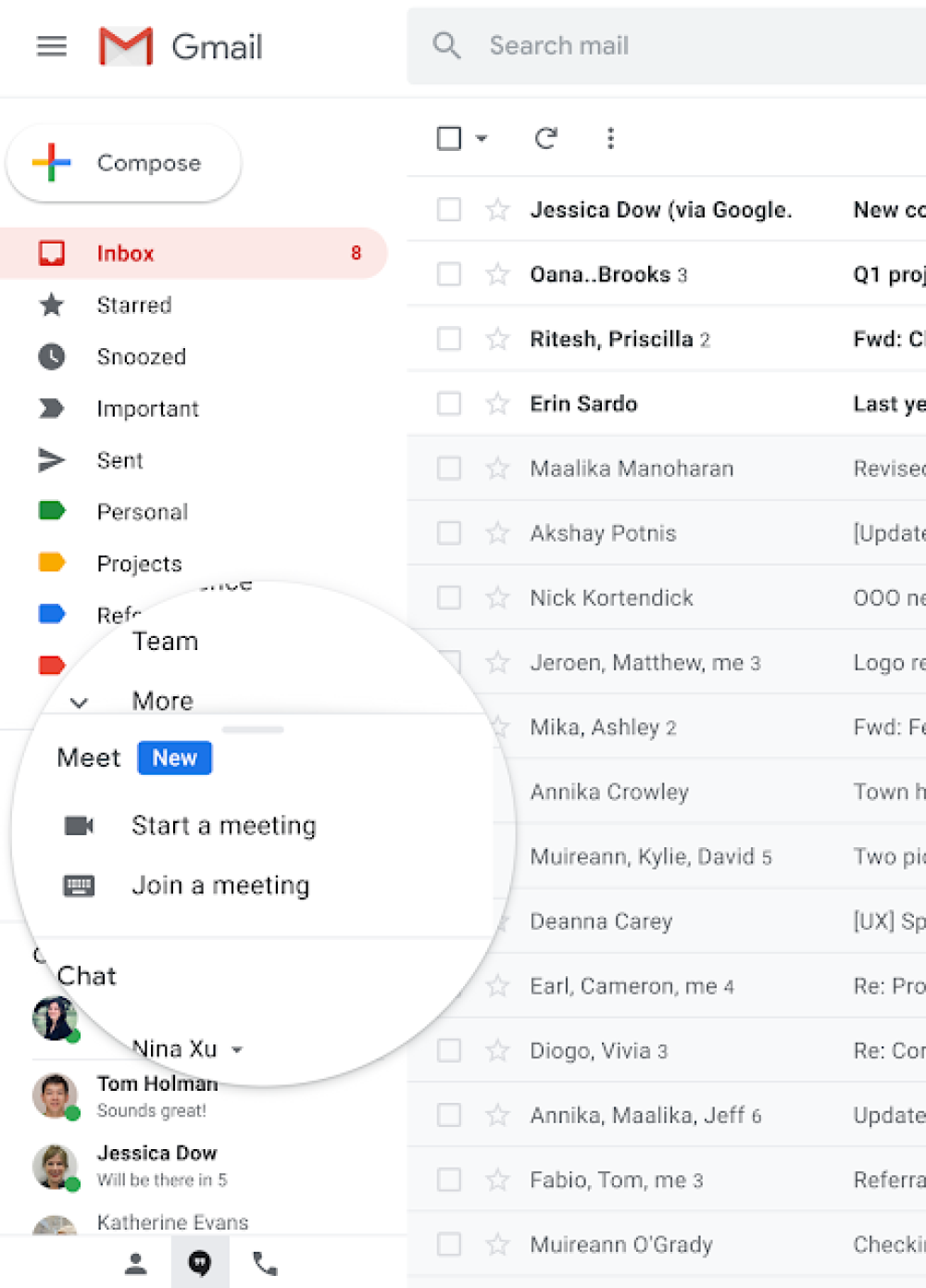Open the main menu hamburger icon
Image resolution: width=926 pixels, height=1288 pixels.
pyautogui.click(x=52, y=46)
